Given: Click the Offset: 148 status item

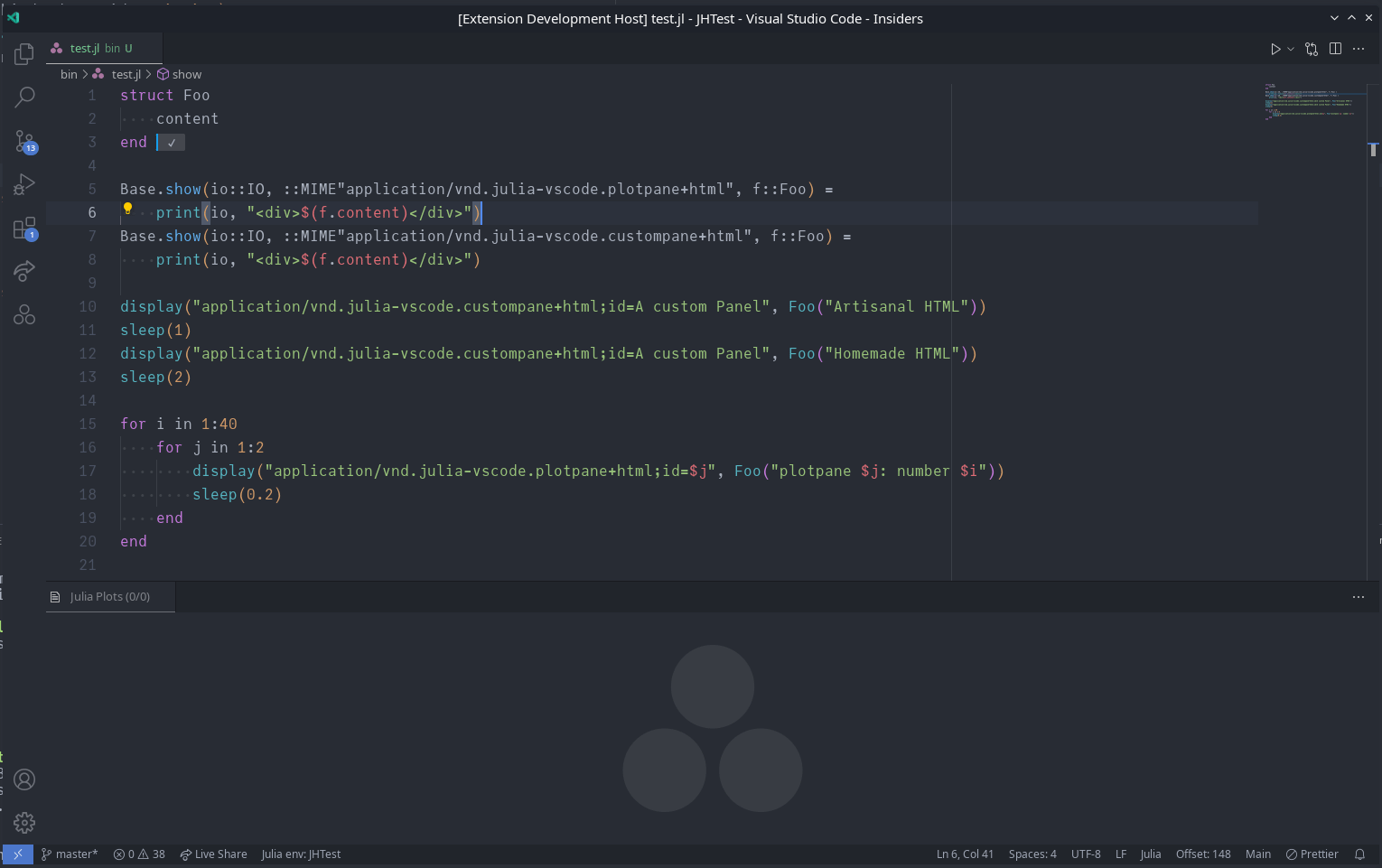Looking at the screenshot, I should point(1203,854).
